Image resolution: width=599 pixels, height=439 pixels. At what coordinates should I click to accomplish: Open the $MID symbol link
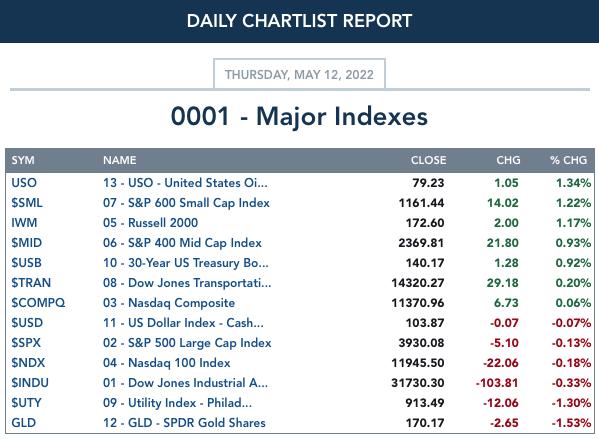point(27,243)
